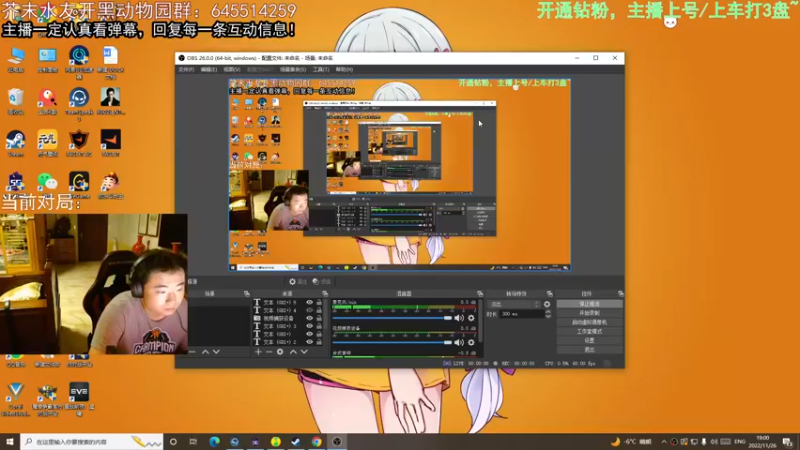
Task: Open Steam desktop shortcut
Action: (16, 143)
